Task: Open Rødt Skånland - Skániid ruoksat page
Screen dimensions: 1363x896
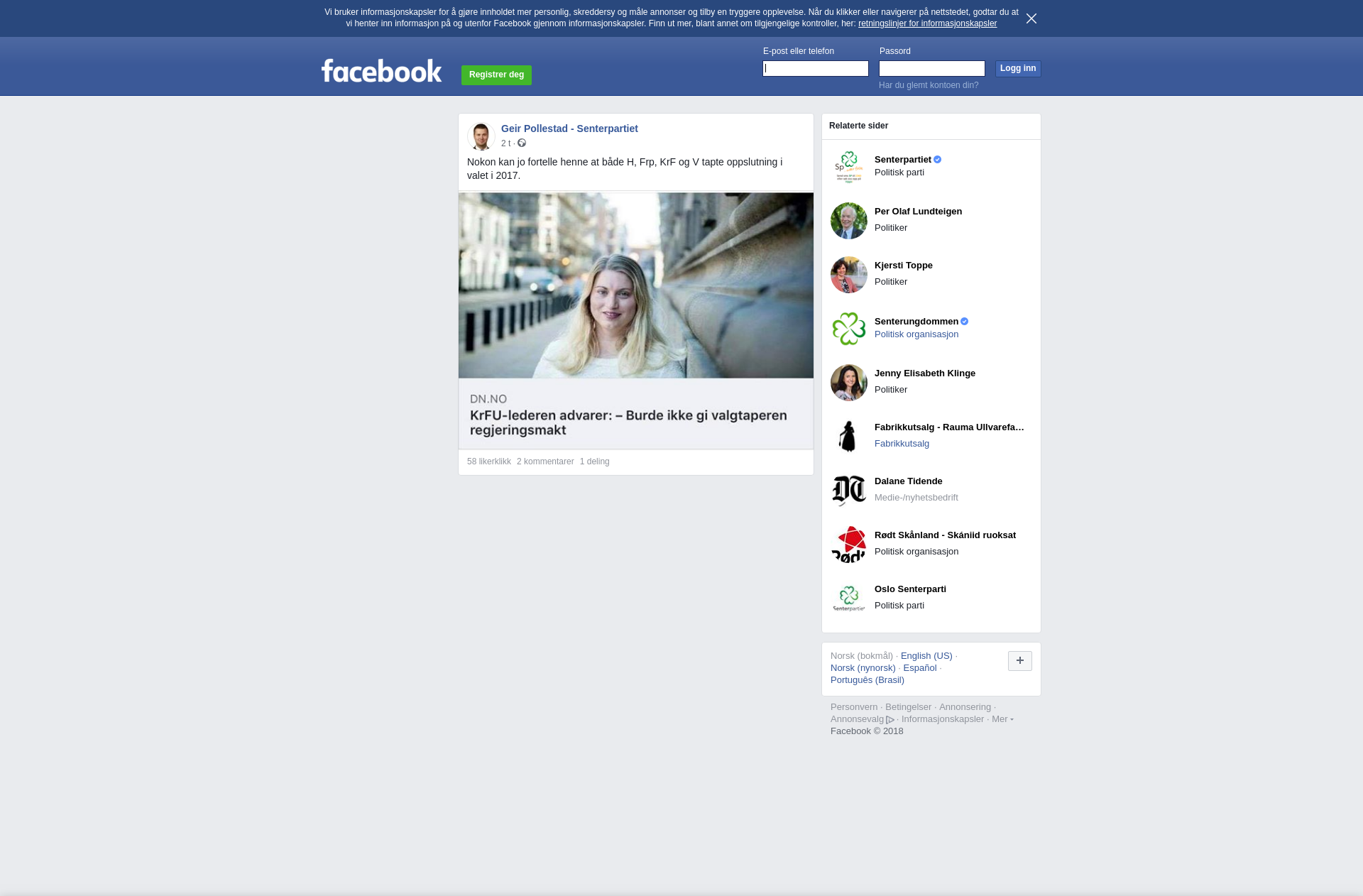Action: 945,535
